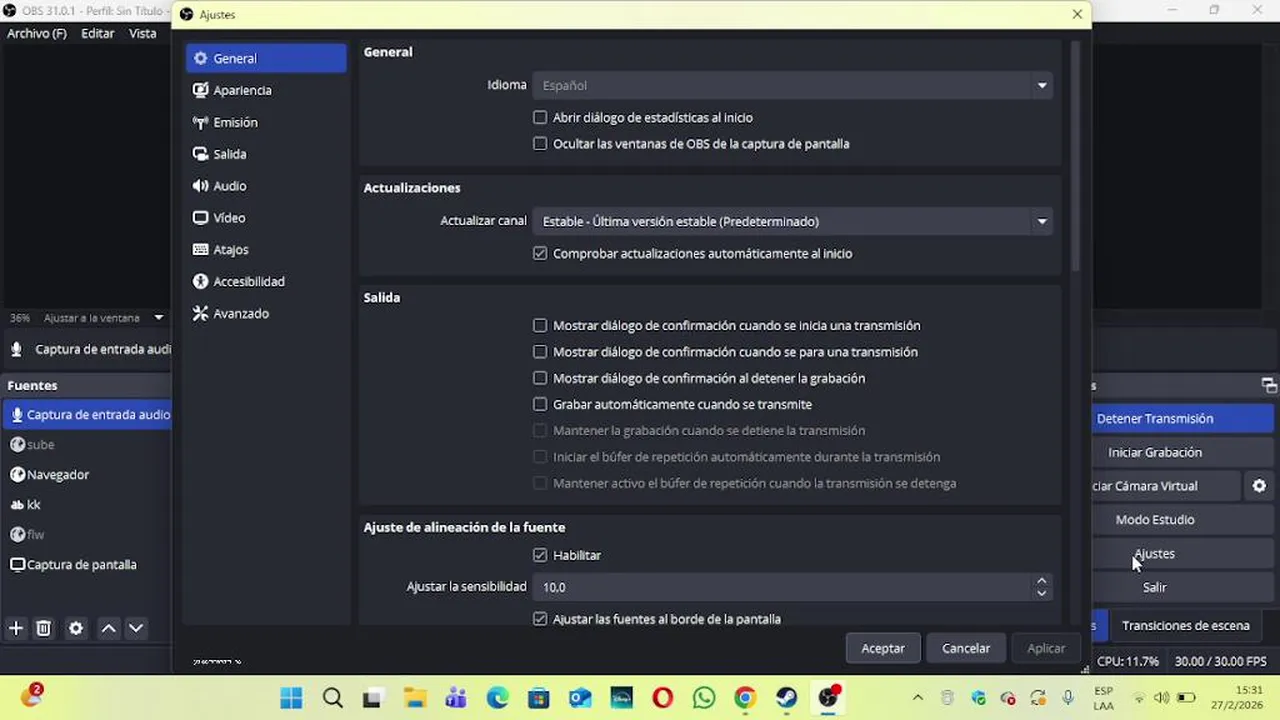Enable confirmation dialog when transmission stops

pyautogui.click(x=540, y=352)
